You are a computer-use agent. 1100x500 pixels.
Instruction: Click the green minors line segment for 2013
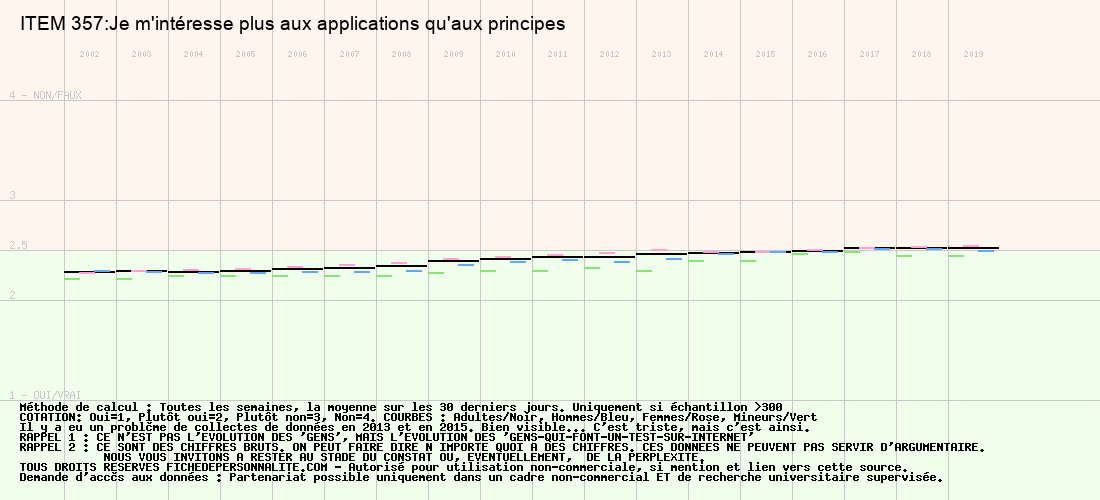[644, 271]
